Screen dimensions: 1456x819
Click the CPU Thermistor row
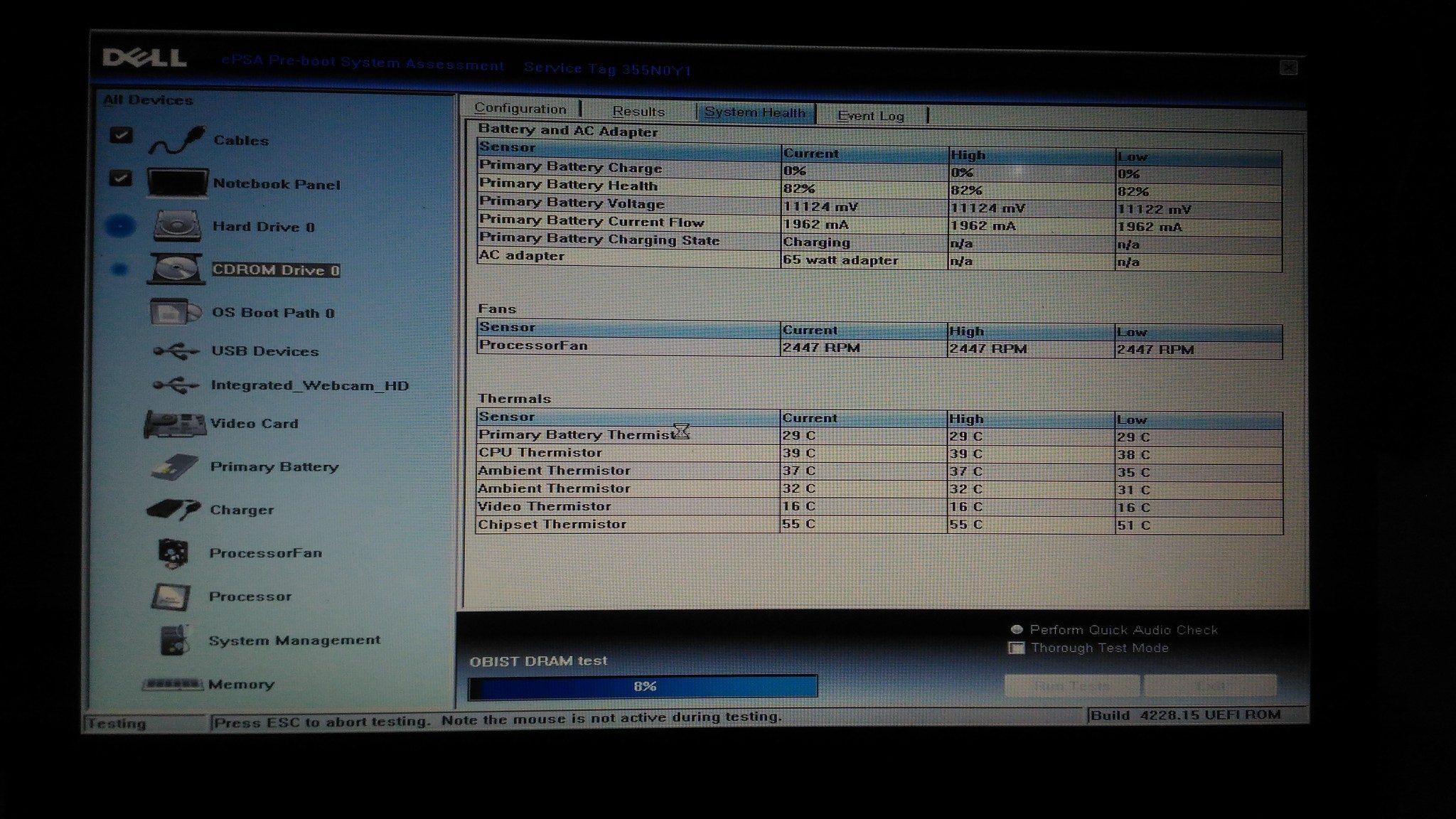[879, 454]
